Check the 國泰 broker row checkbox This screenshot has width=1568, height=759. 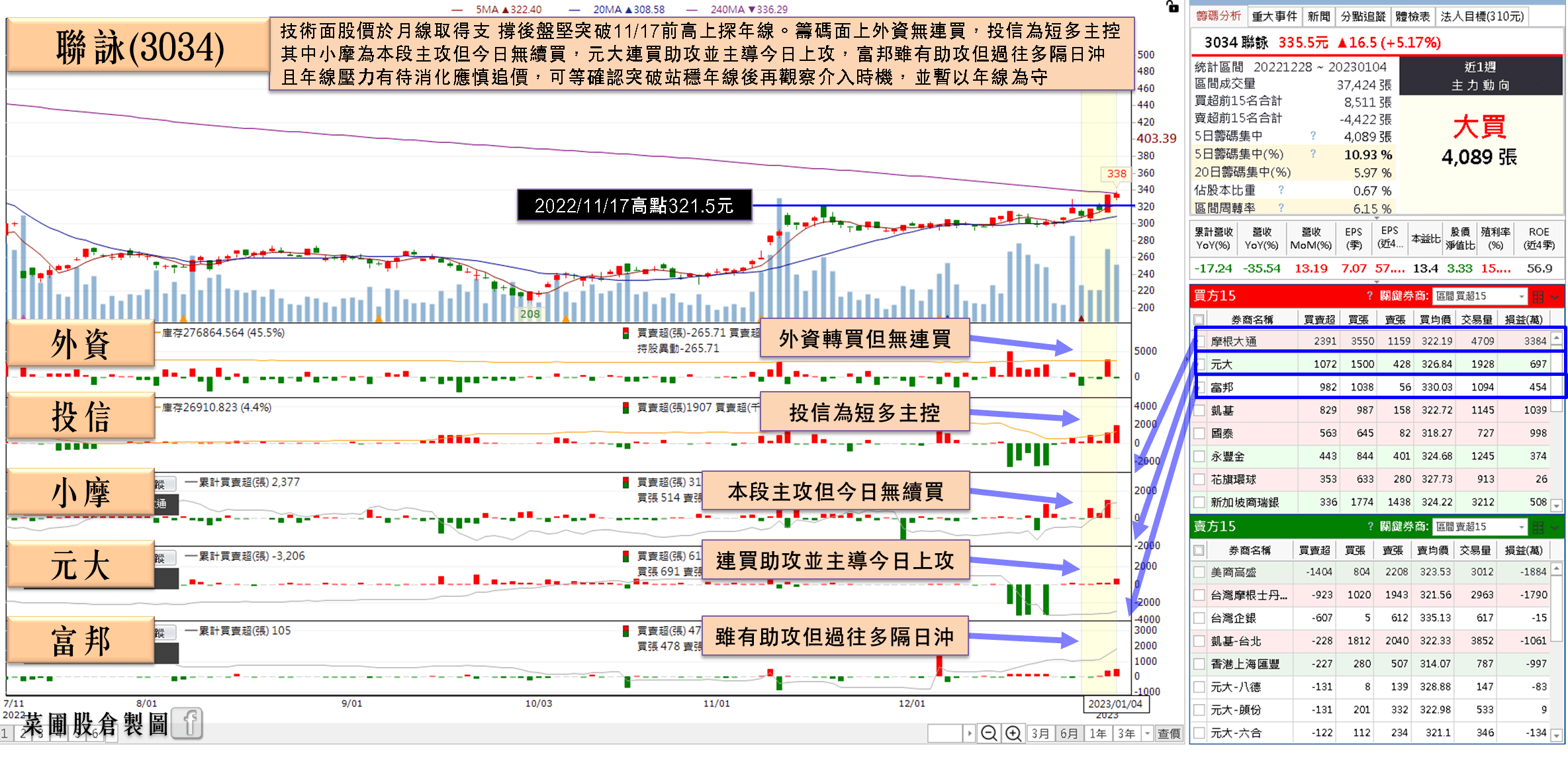pyautogui.click(x=1199, y=433)
